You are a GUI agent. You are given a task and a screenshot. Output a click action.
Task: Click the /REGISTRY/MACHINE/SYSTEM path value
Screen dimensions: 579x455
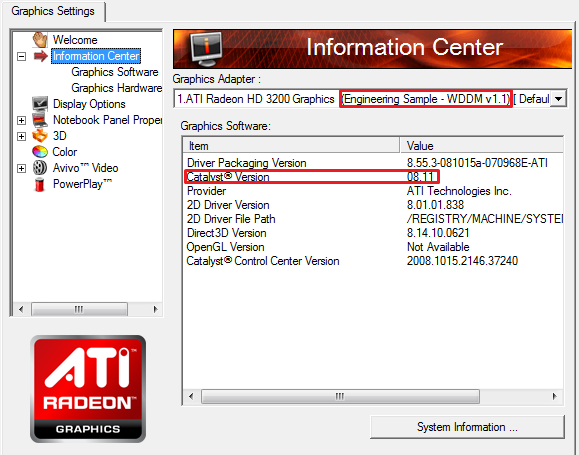484,219
